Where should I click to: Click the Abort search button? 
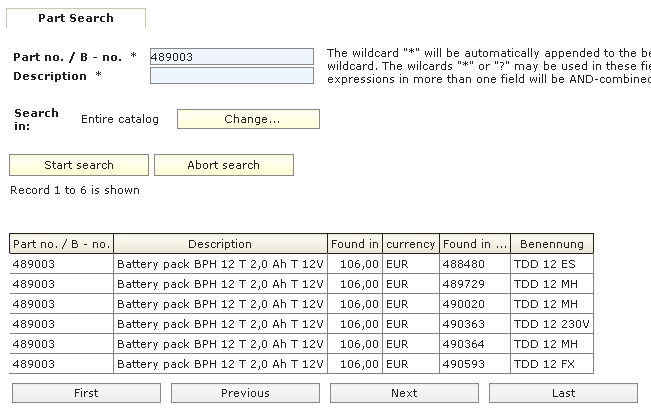click(x=223, y=165)
